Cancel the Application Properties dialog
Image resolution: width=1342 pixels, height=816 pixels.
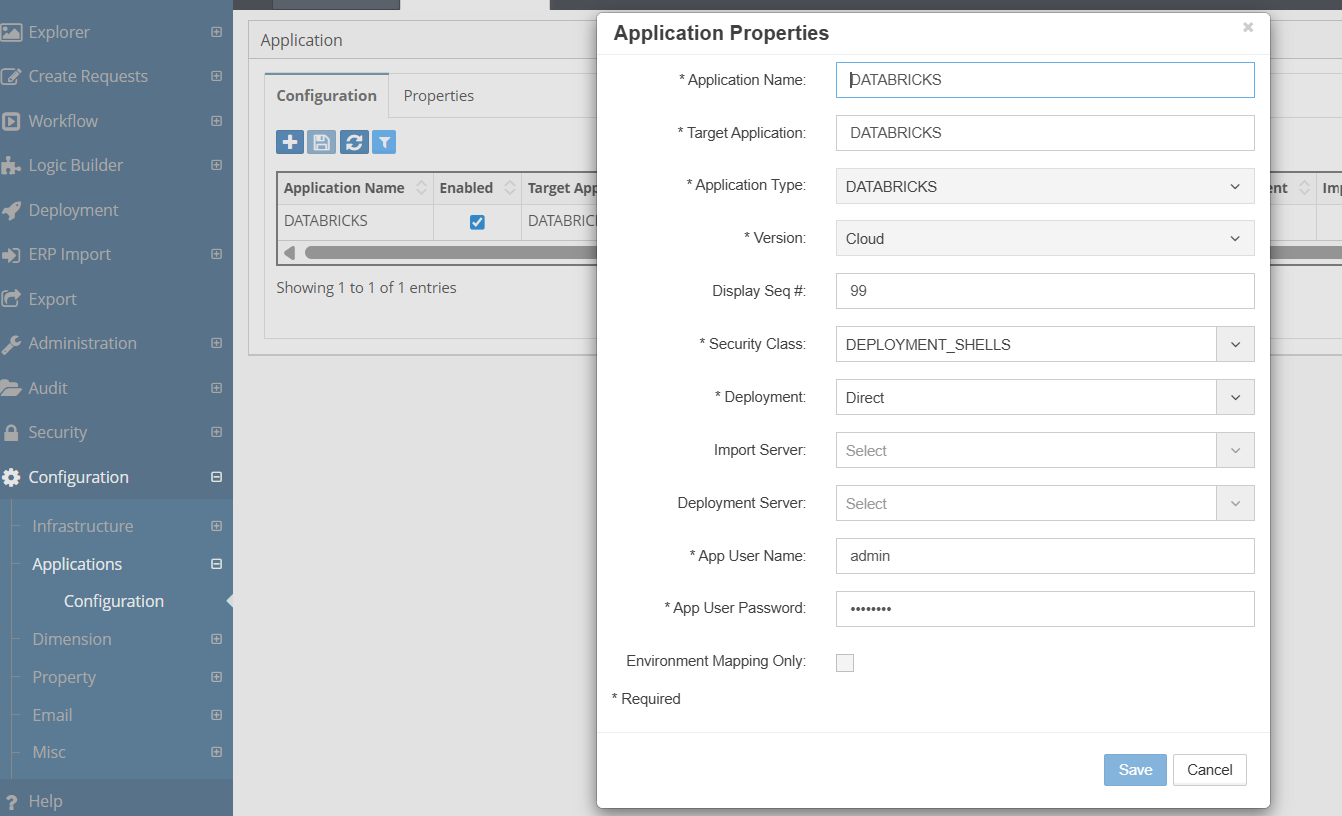1209,769
